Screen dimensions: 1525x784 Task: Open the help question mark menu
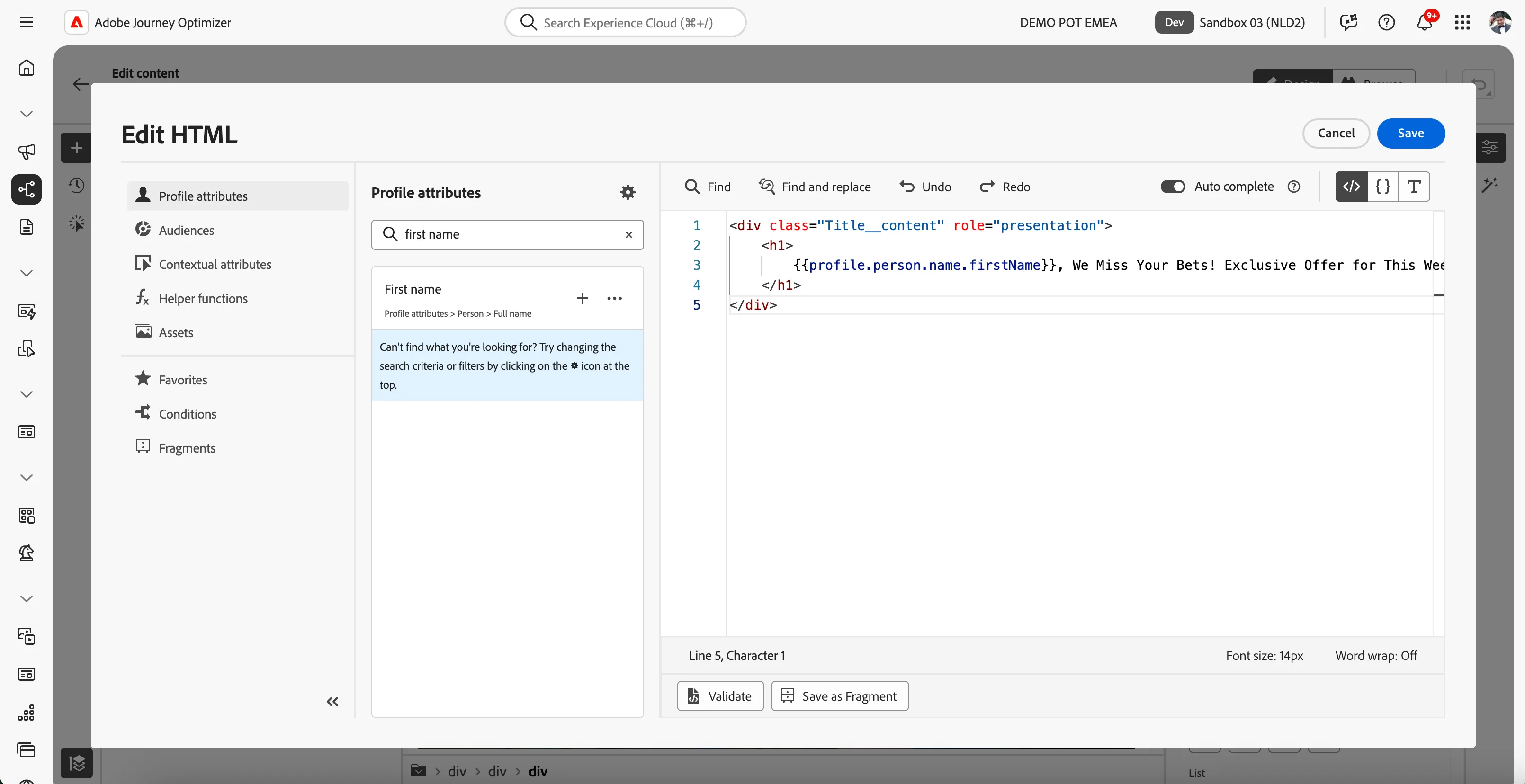coord(1387,22)
